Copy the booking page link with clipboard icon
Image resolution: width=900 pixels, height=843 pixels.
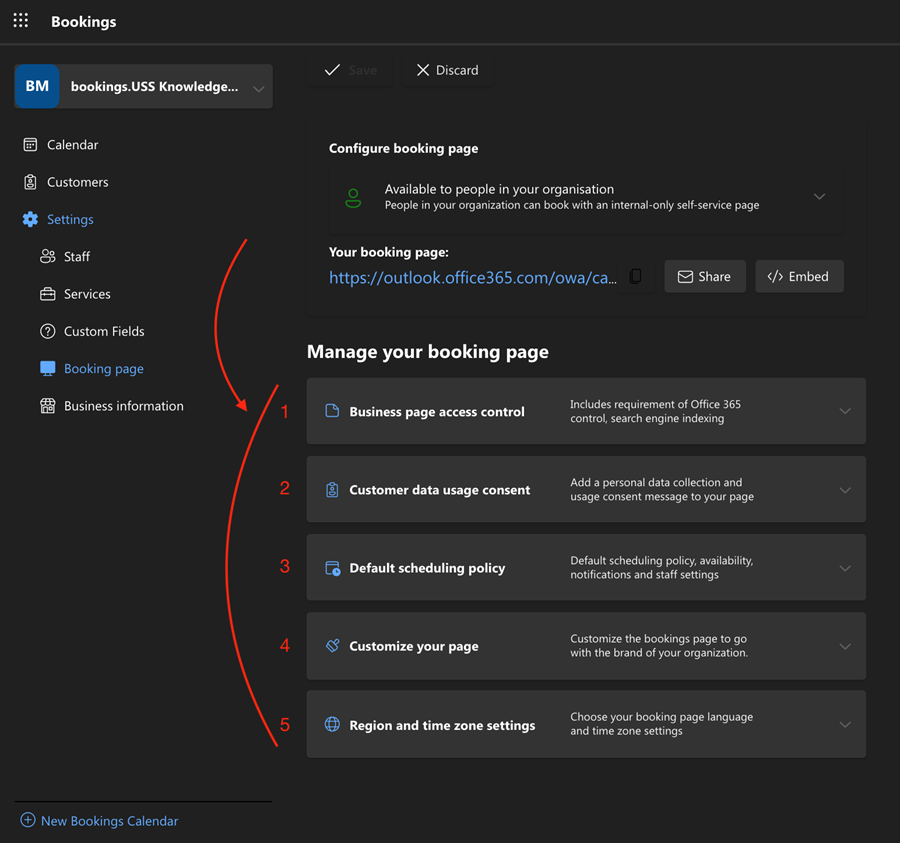(635, 277)
